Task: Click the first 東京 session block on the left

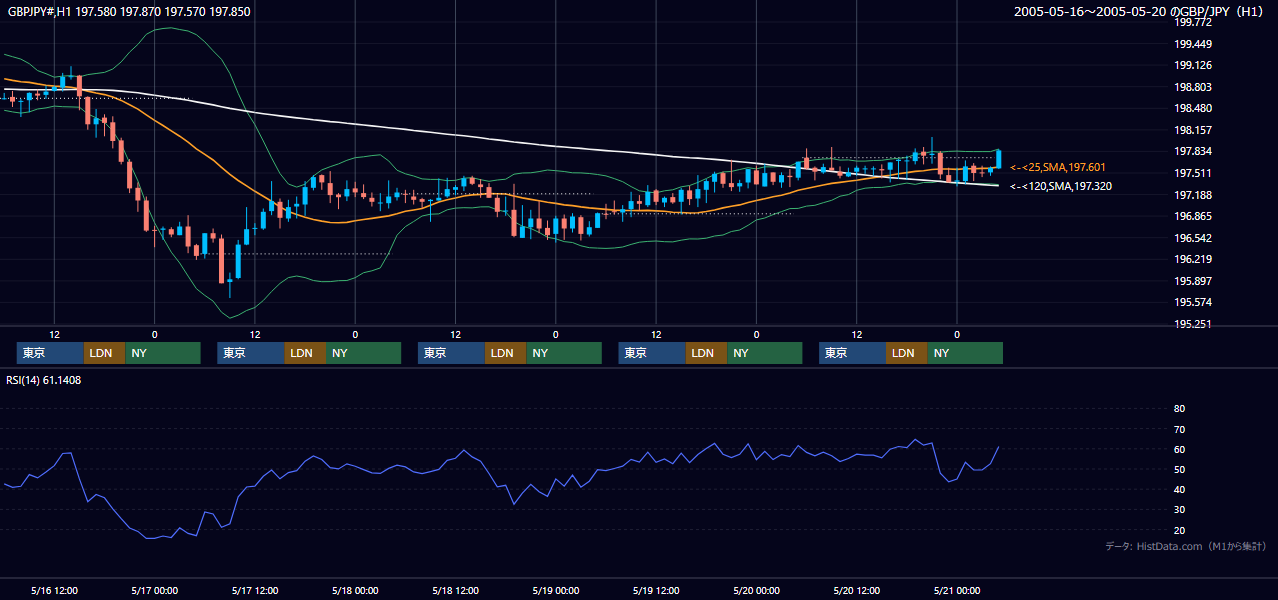Action: pos(50,353)
